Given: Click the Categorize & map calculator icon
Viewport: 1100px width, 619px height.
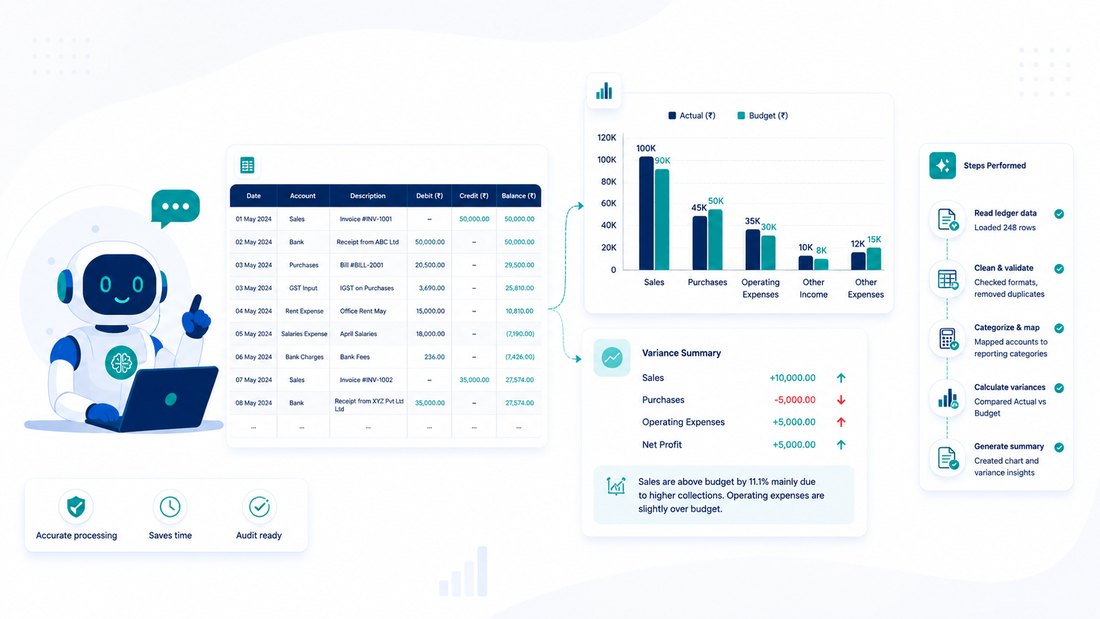Looking at the screenshot, I should (948, 339).
